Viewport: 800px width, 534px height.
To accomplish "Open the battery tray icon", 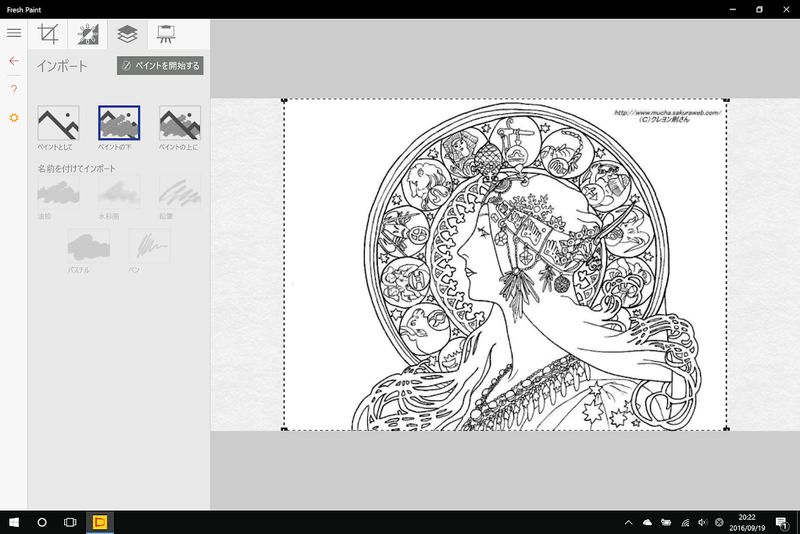I will click(x=666, y=522).
